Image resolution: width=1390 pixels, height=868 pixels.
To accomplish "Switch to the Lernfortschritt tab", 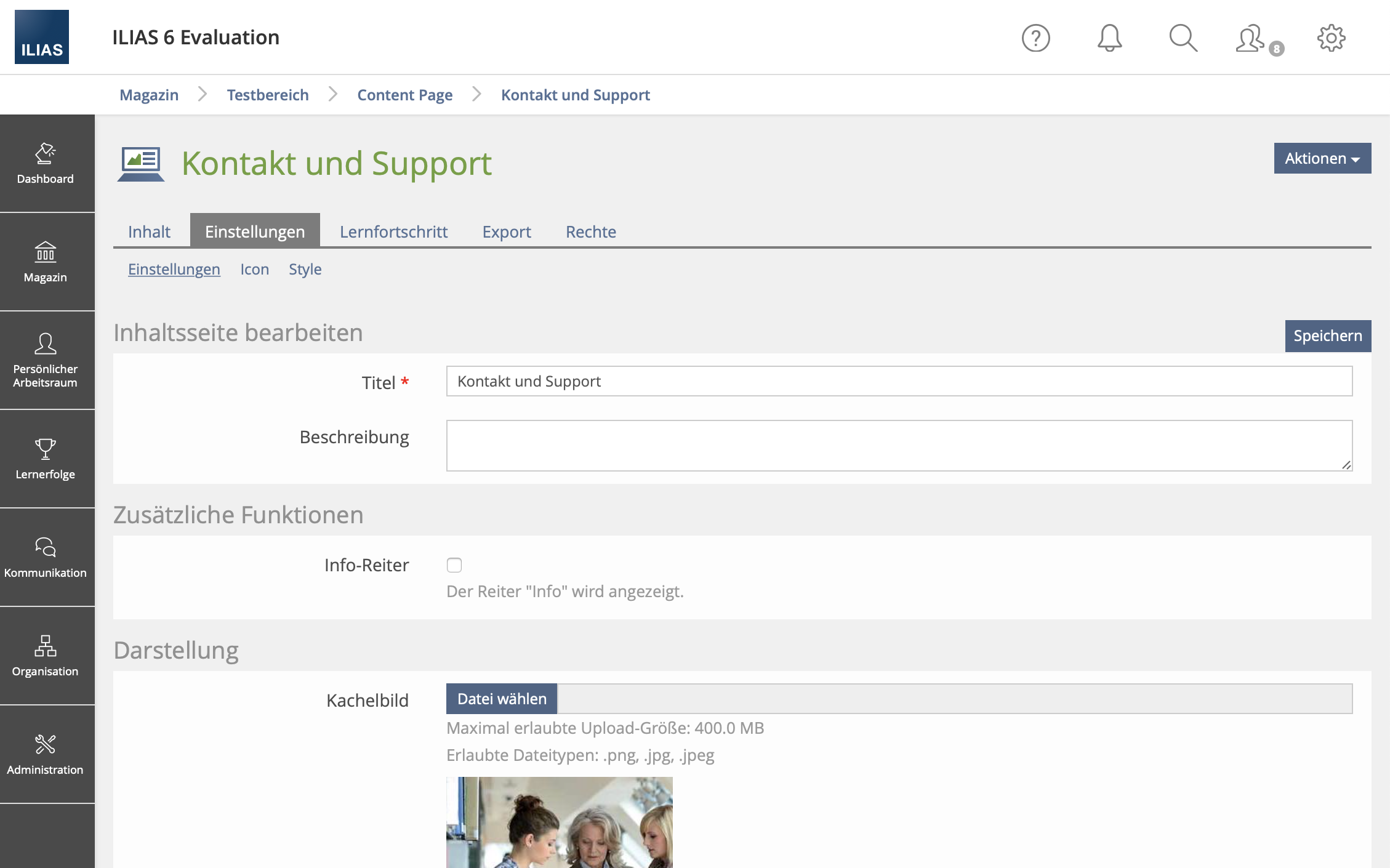I will 393,231.
